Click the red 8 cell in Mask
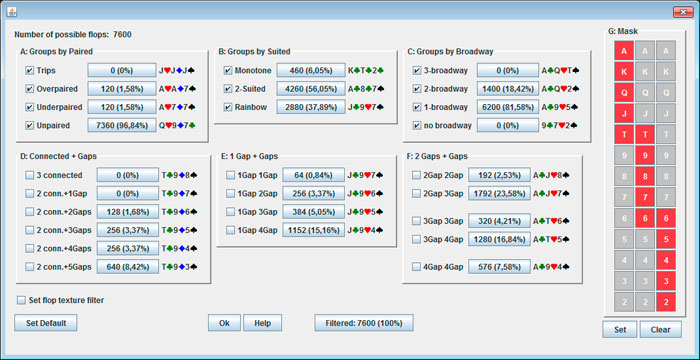 [x=645, y=176]
